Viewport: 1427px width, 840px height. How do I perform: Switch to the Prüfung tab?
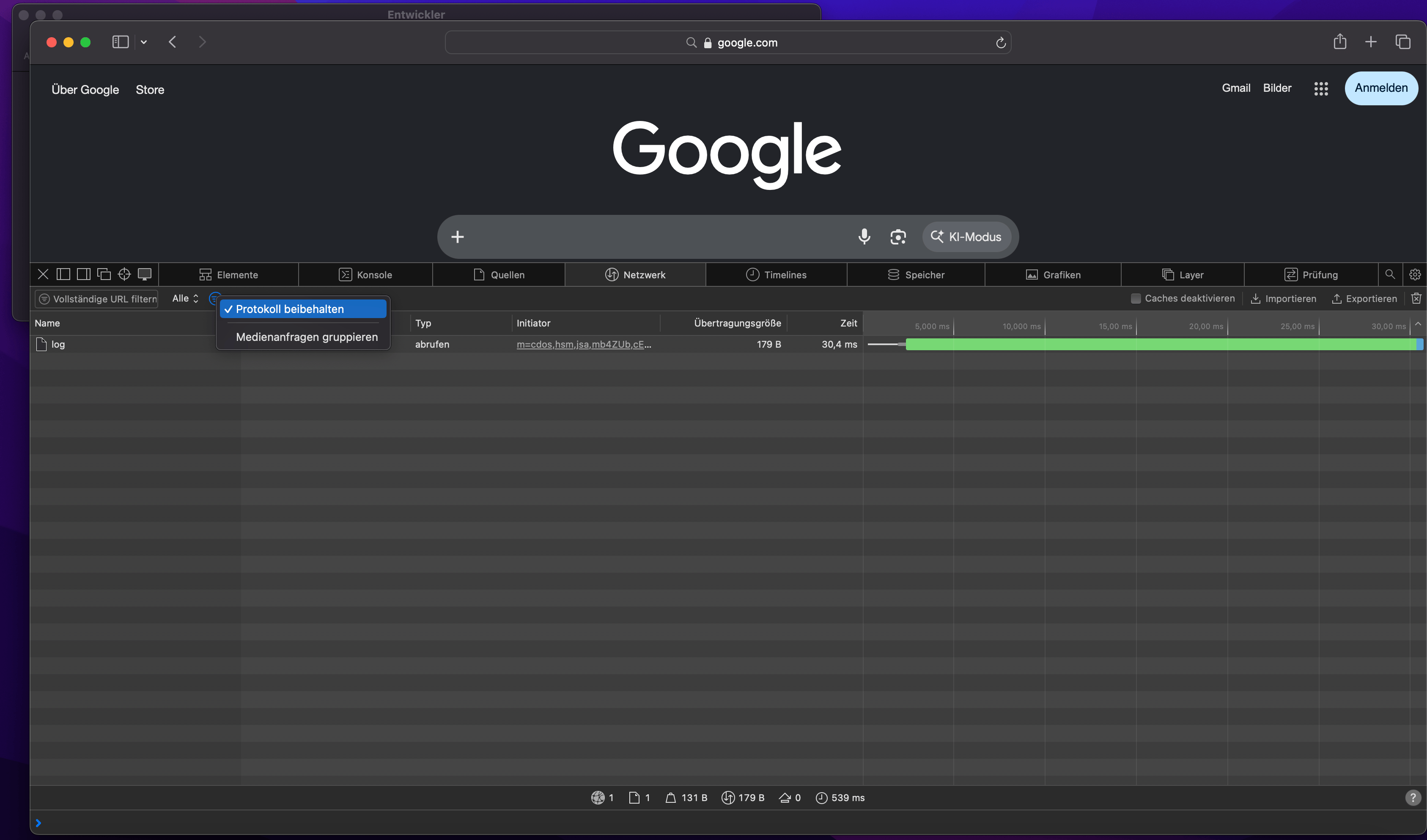tap(1312, 275)
